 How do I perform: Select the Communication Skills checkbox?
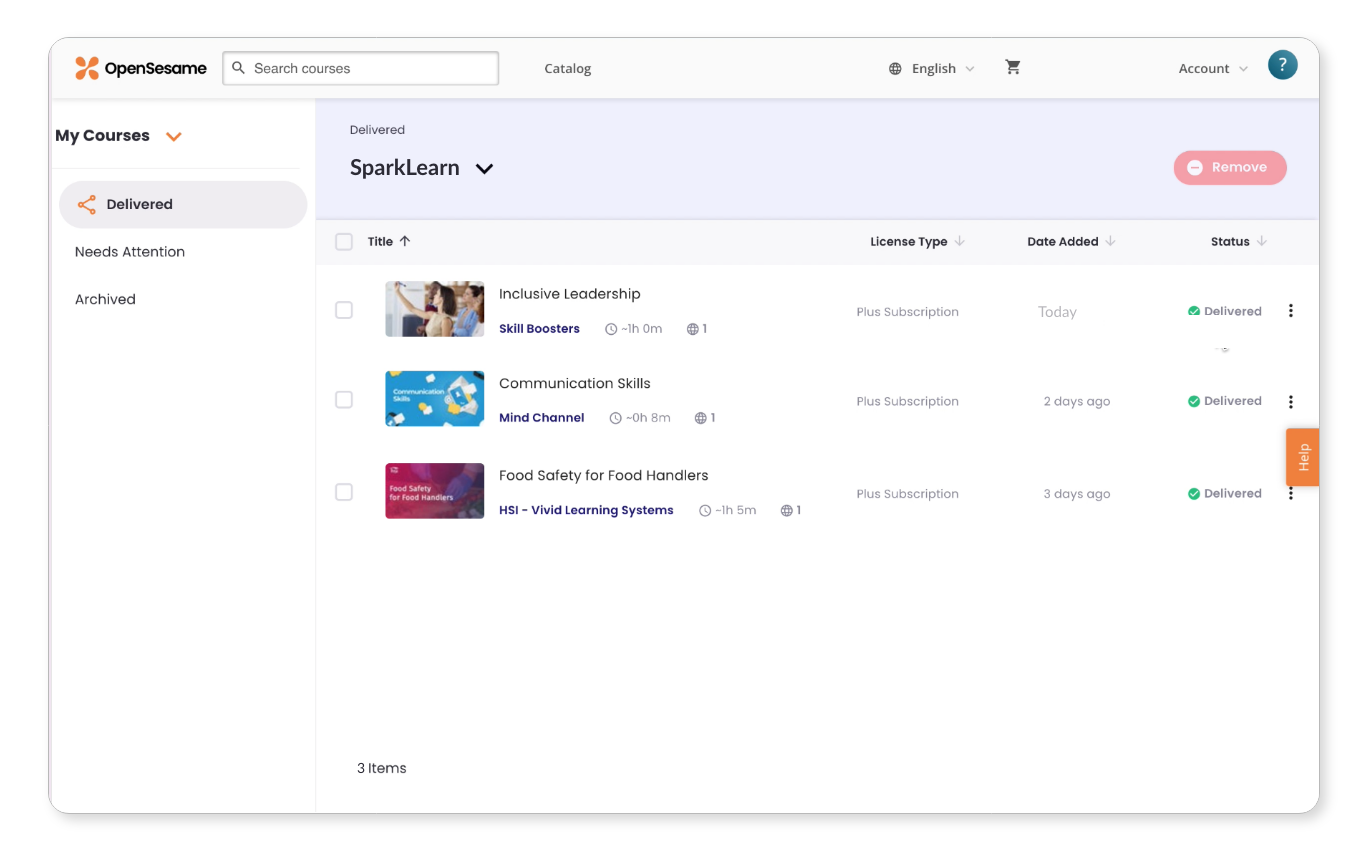pos(344,400)
